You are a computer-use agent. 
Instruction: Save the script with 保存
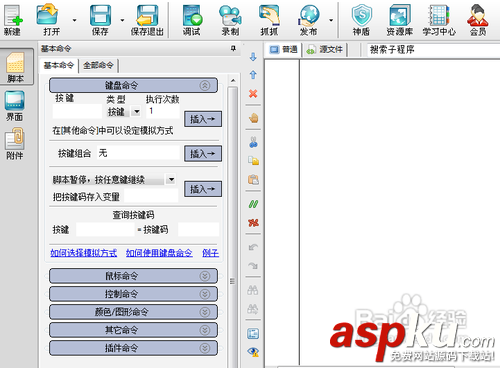point(100,20)
